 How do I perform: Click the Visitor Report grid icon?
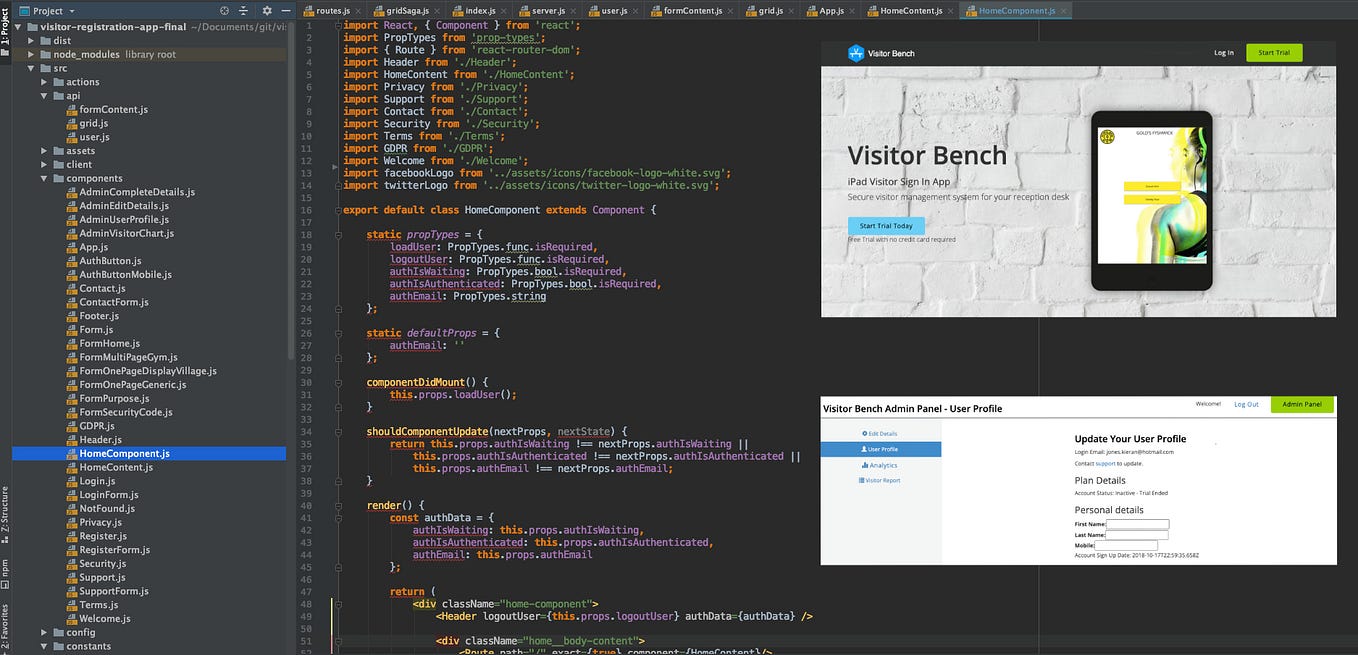(x=863, y=480)
